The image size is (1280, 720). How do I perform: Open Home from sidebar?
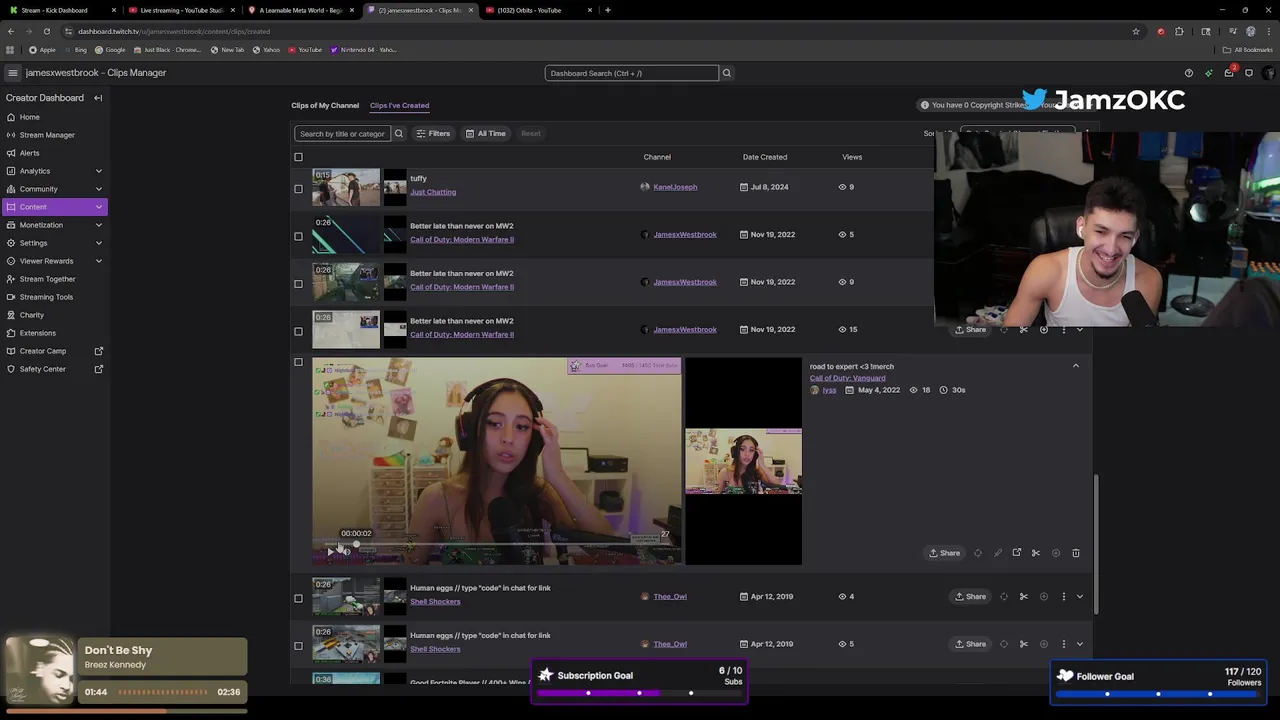[x=30, y=117]
